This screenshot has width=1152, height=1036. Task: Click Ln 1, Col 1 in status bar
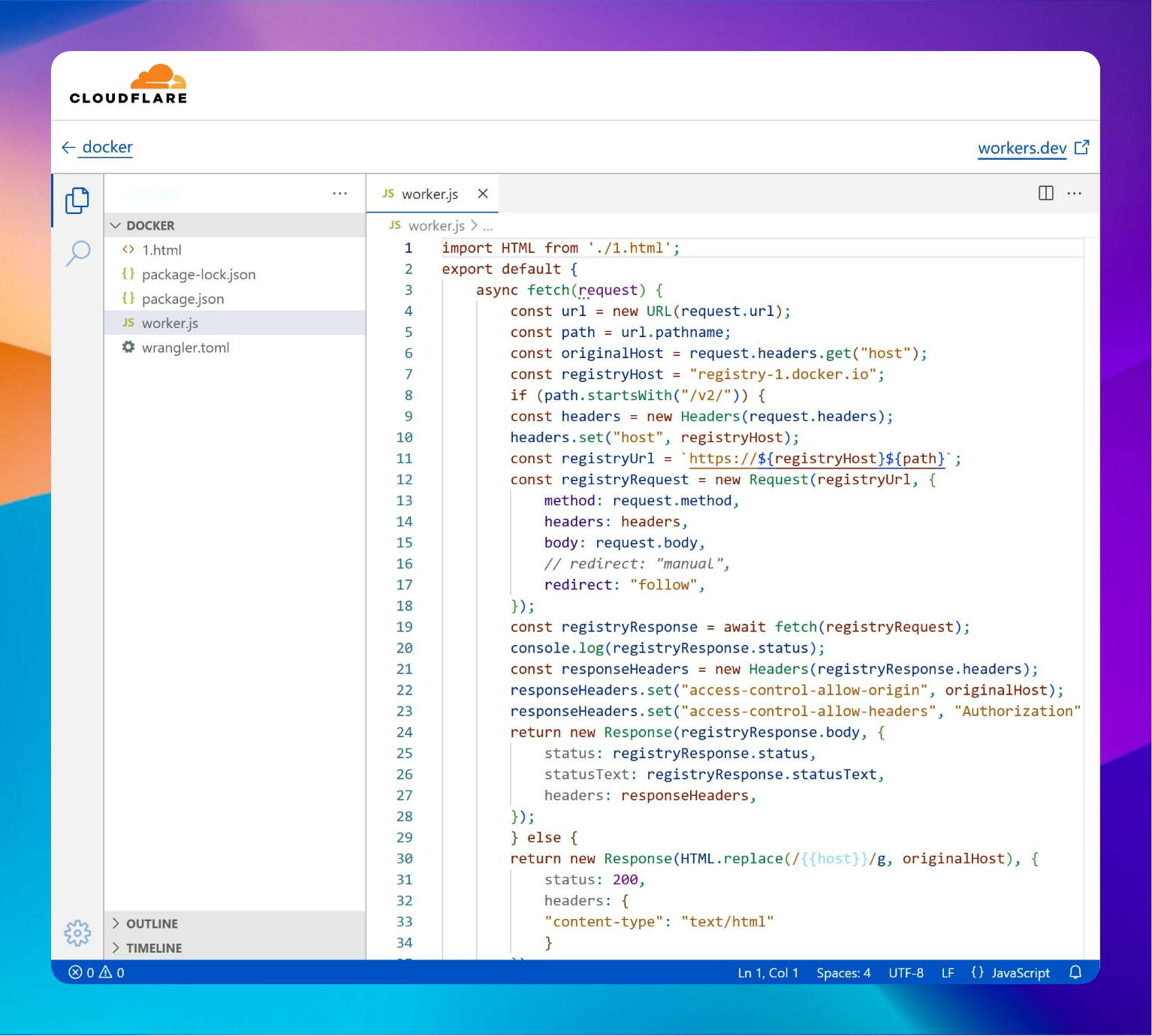768,973
